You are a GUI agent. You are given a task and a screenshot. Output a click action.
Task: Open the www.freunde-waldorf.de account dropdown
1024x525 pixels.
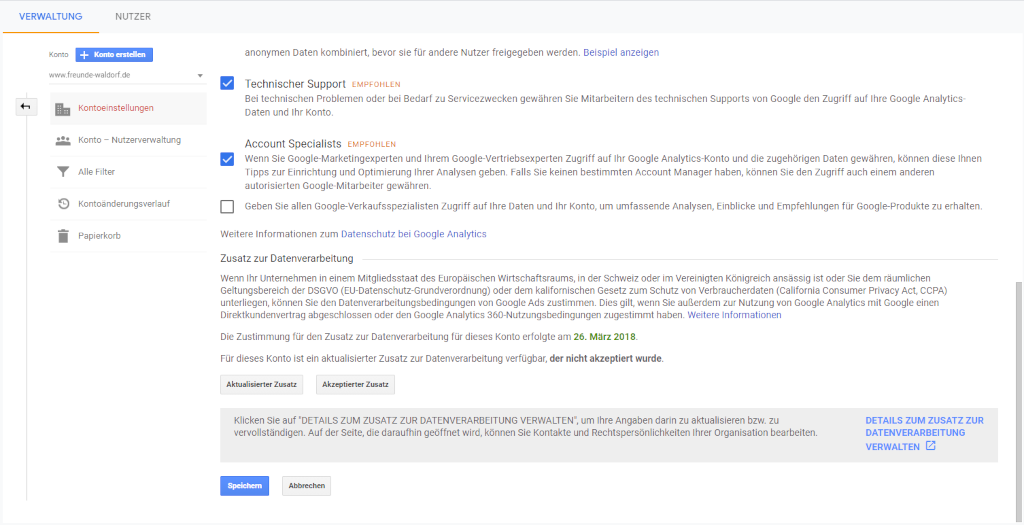coord(127,75)
